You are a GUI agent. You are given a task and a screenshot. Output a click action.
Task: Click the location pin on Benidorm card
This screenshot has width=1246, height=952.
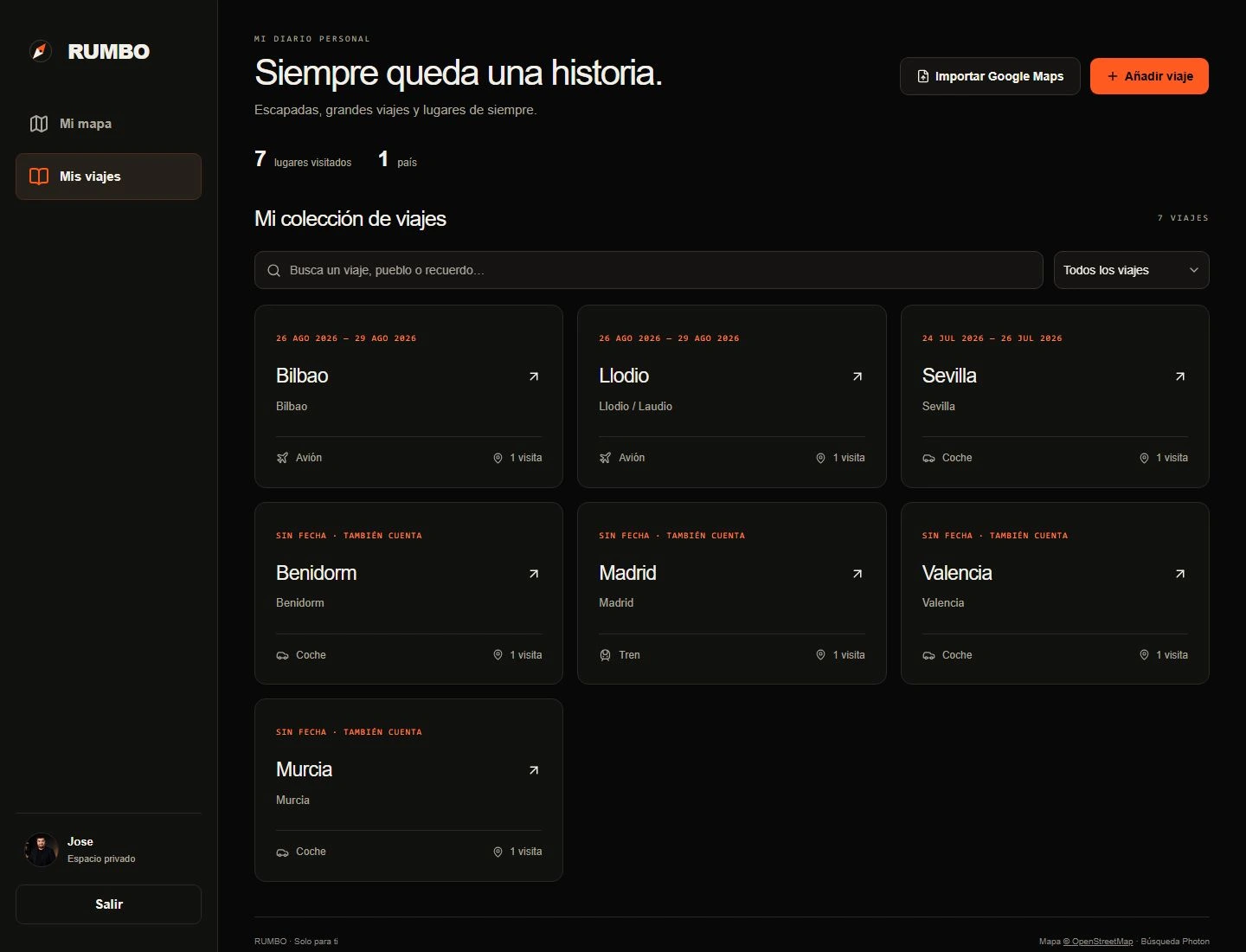pos(498,655)
